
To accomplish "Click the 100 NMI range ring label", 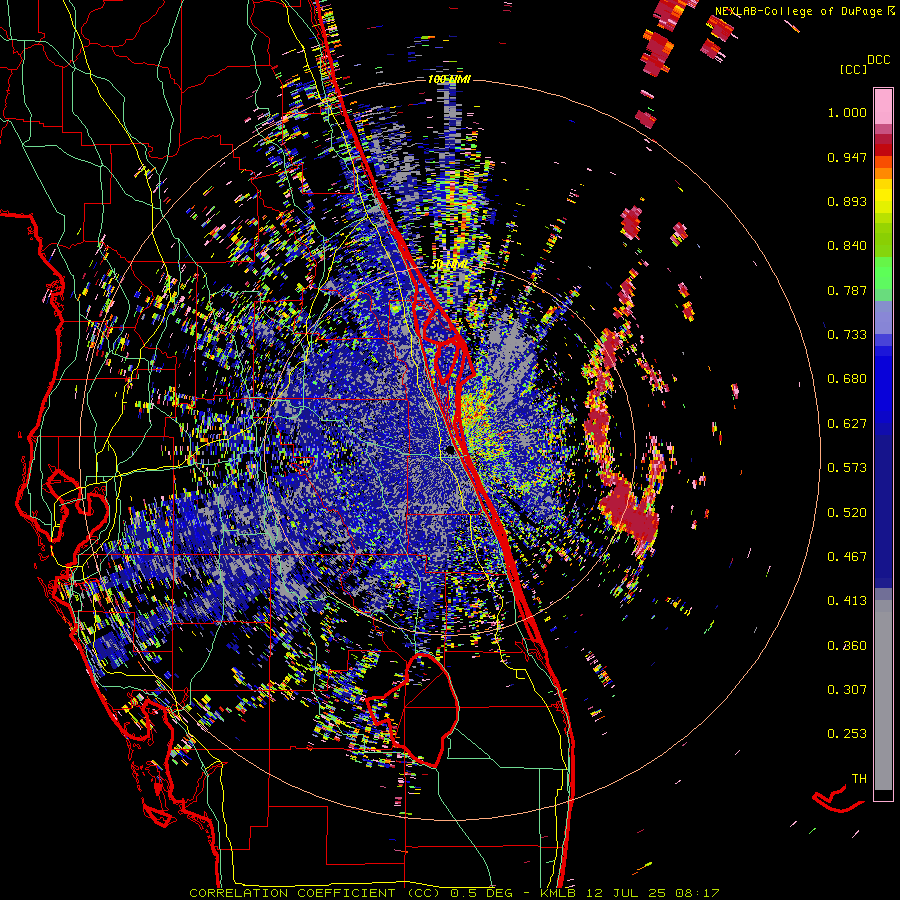I will click(x=449, y=79).
